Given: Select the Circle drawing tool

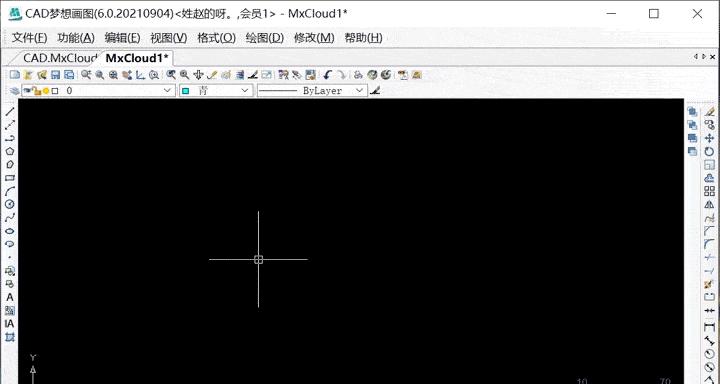Looking at the screenshot, I should pos(10,204).
